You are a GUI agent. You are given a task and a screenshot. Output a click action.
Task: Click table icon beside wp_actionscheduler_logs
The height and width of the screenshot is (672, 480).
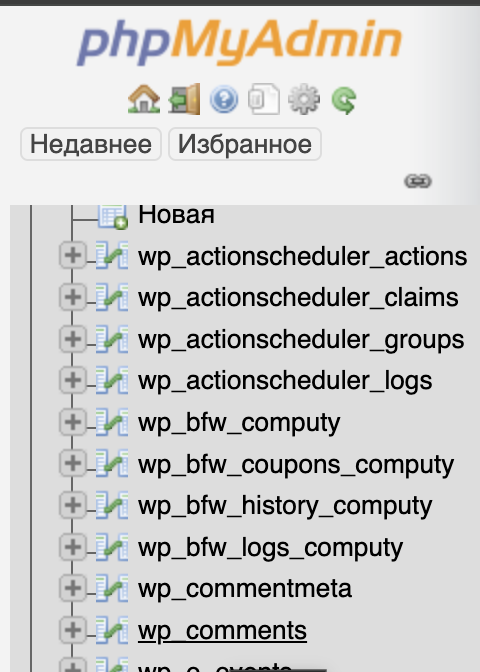[111, 380]
